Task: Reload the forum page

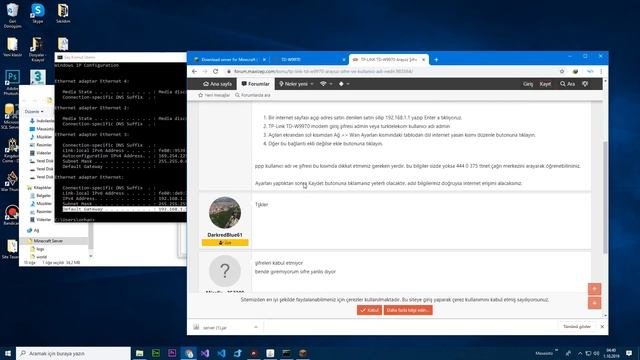Action: tap(216, 71)
